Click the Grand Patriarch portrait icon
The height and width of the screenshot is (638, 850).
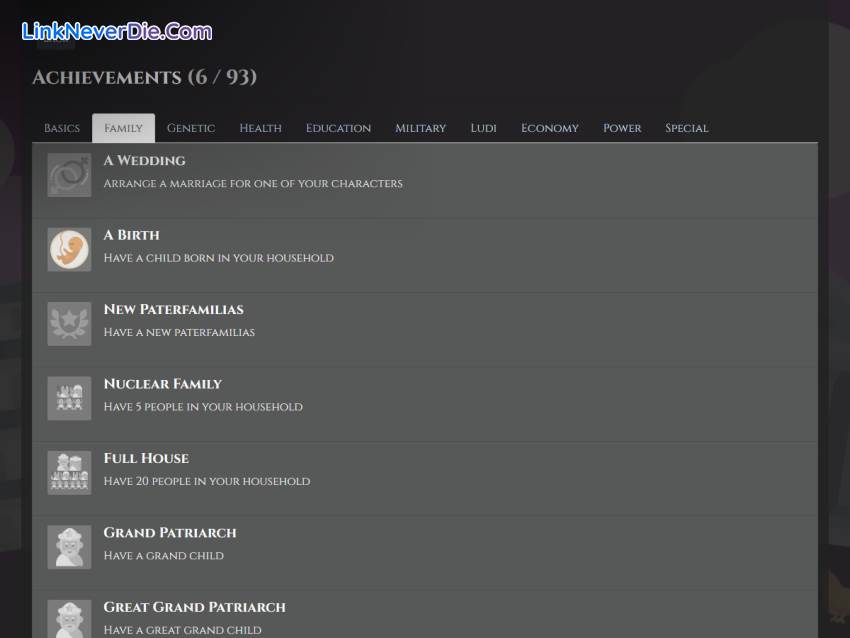[x=69, y=547]
